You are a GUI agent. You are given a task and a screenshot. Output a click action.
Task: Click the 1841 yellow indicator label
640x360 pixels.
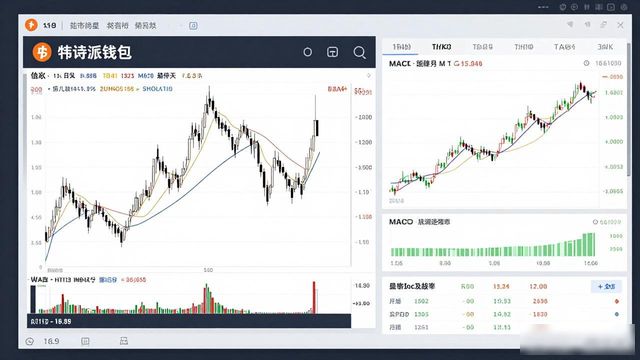pos(110,76)
